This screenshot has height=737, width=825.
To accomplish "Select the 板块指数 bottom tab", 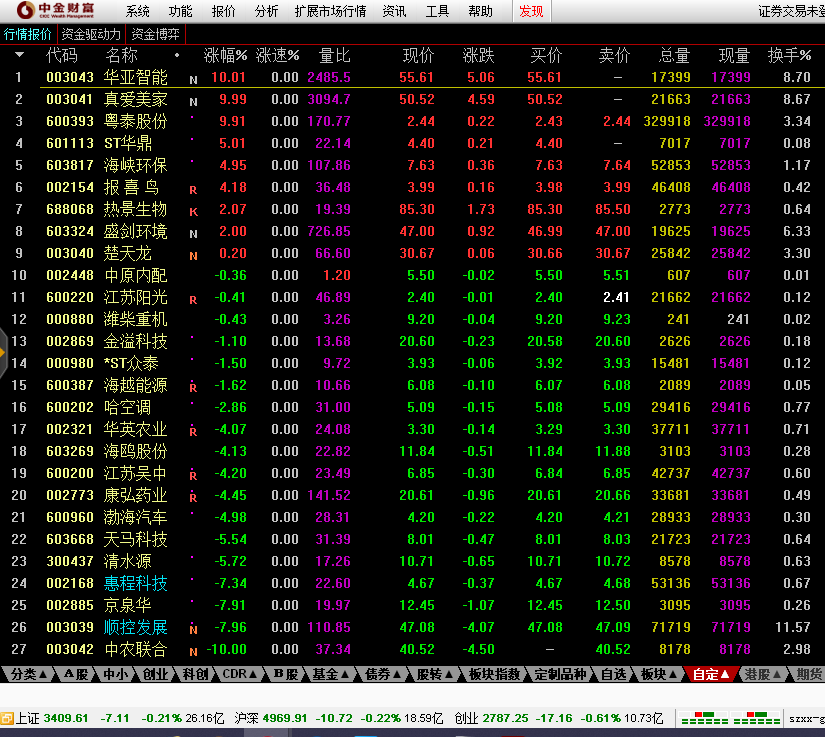I will [x=494, y=674].
